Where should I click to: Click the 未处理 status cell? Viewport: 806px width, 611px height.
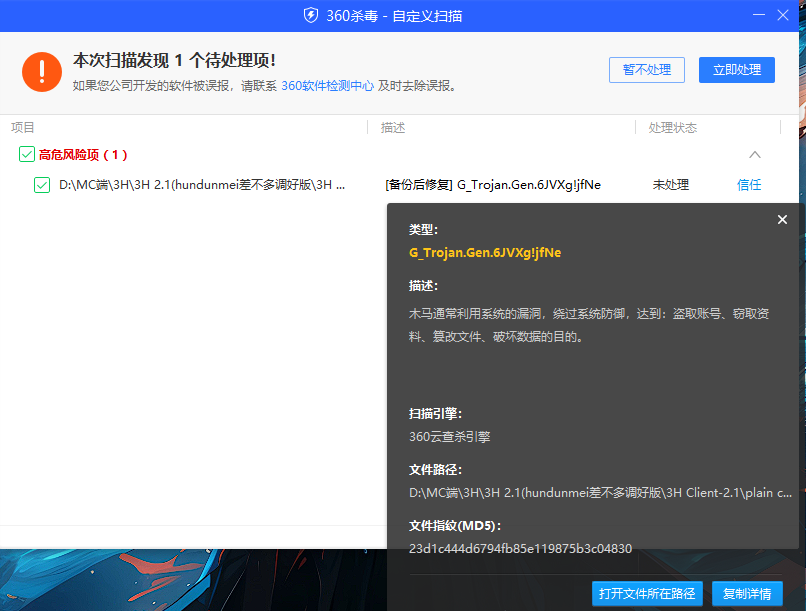pyautogui.click(x=670, y=184)
